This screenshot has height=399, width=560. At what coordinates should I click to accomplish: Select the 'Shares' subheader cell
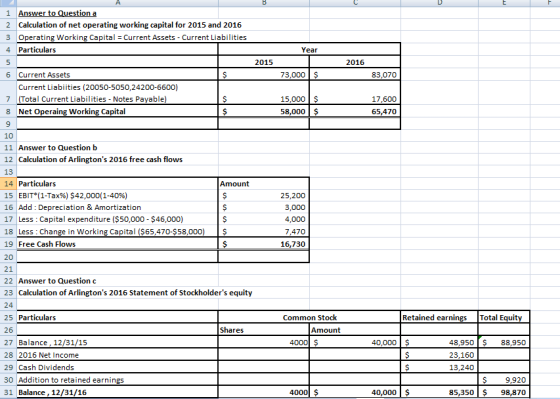coord(264,330)
